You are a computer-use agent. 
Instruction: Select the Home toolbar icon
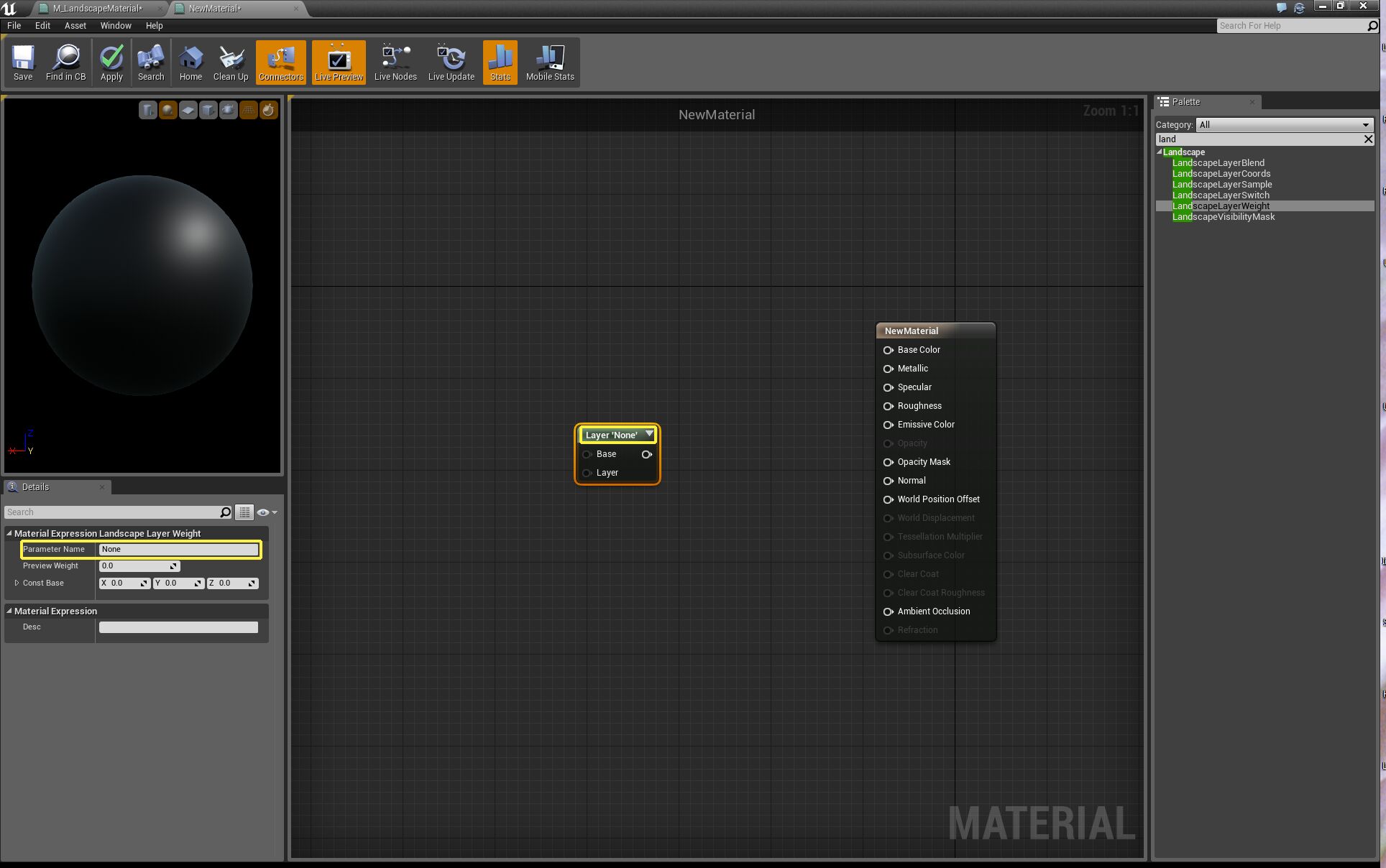click(x=191, y=63)
